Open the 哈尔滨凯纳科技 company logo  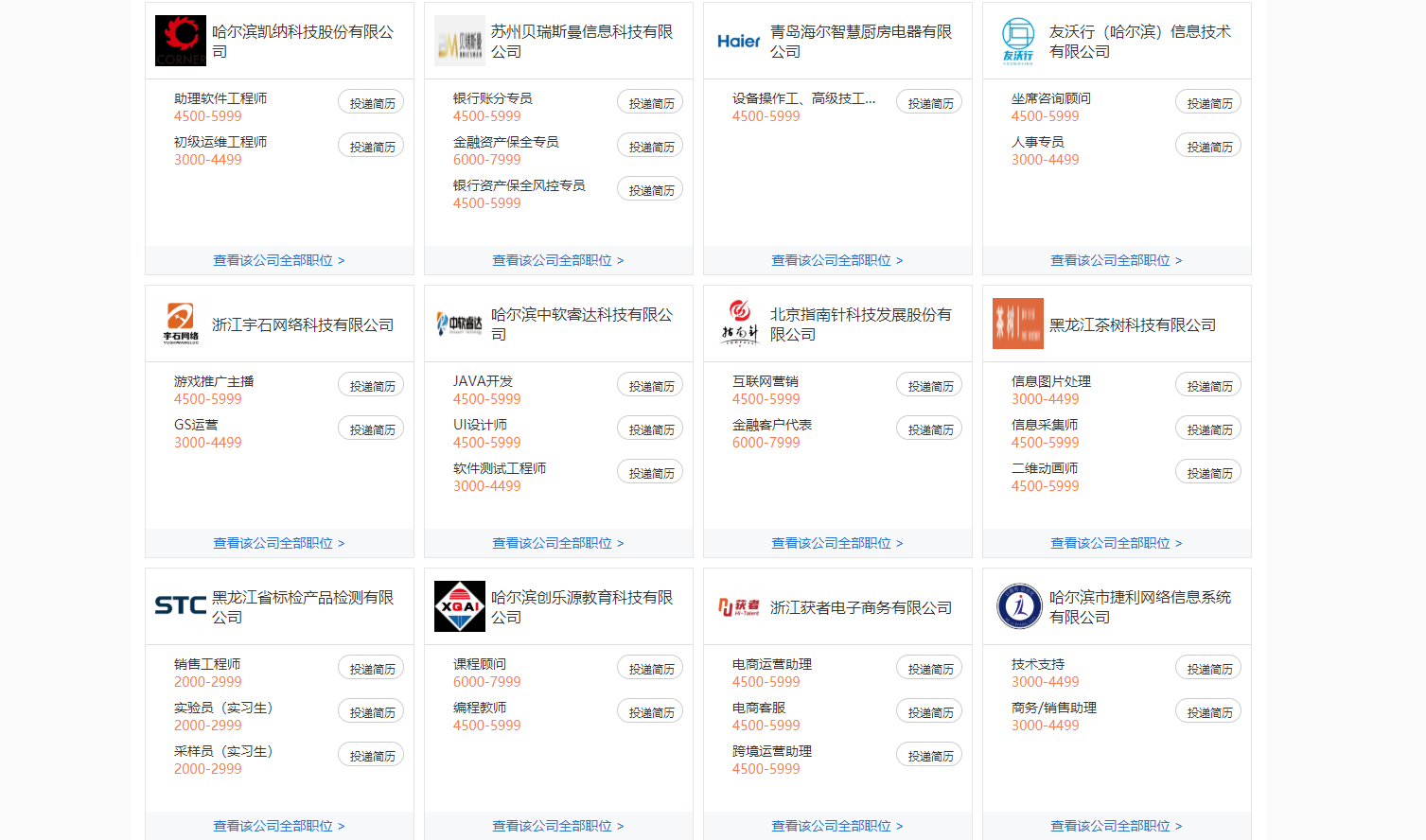coord(181,41)
